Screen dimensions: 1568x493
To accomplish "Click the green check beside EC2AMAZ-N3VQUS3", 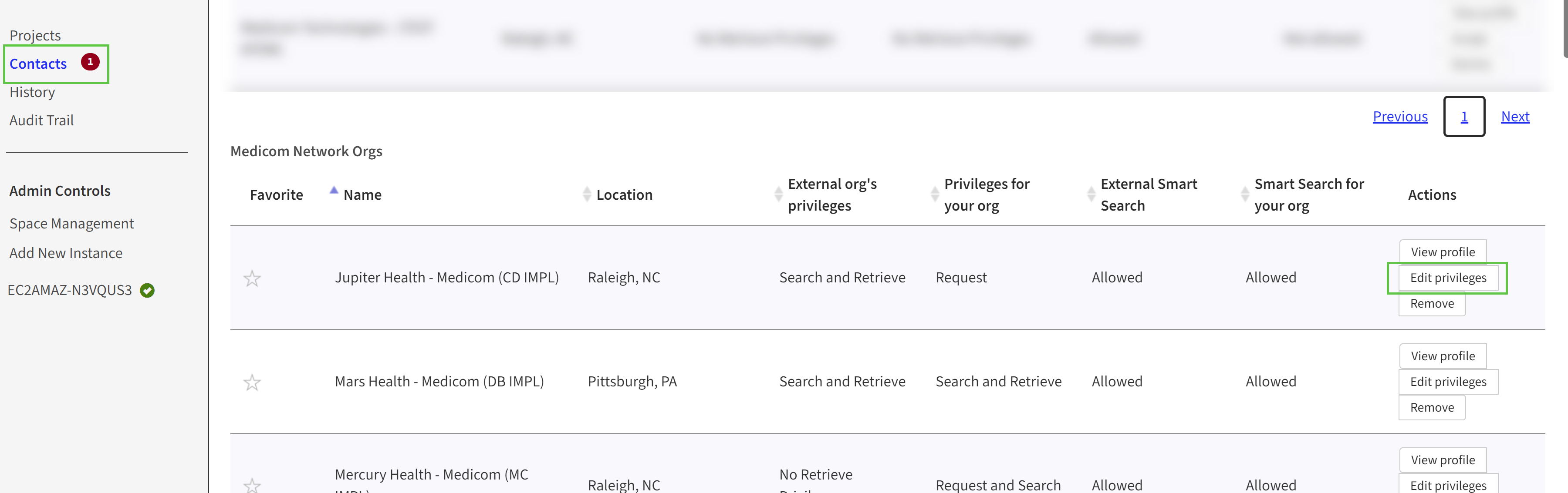I will 147,290.
